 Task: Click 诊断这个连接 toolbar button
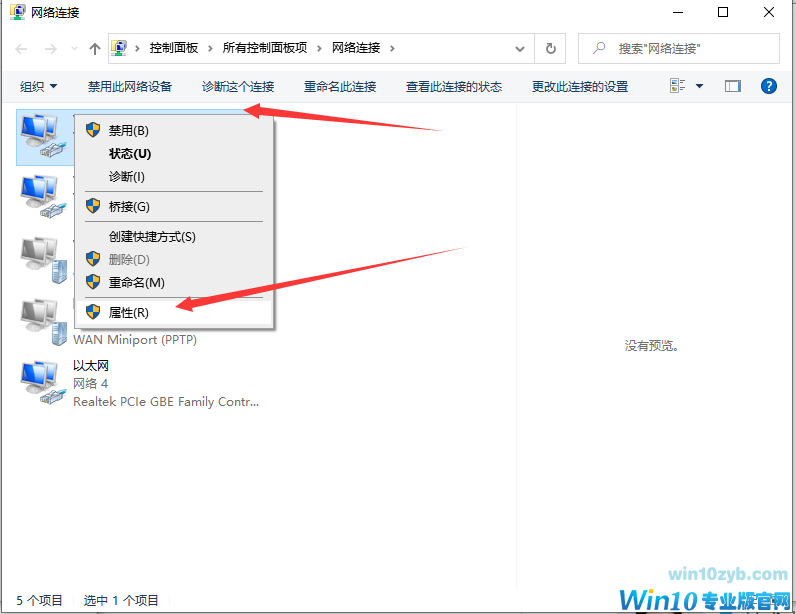(238, 87)
